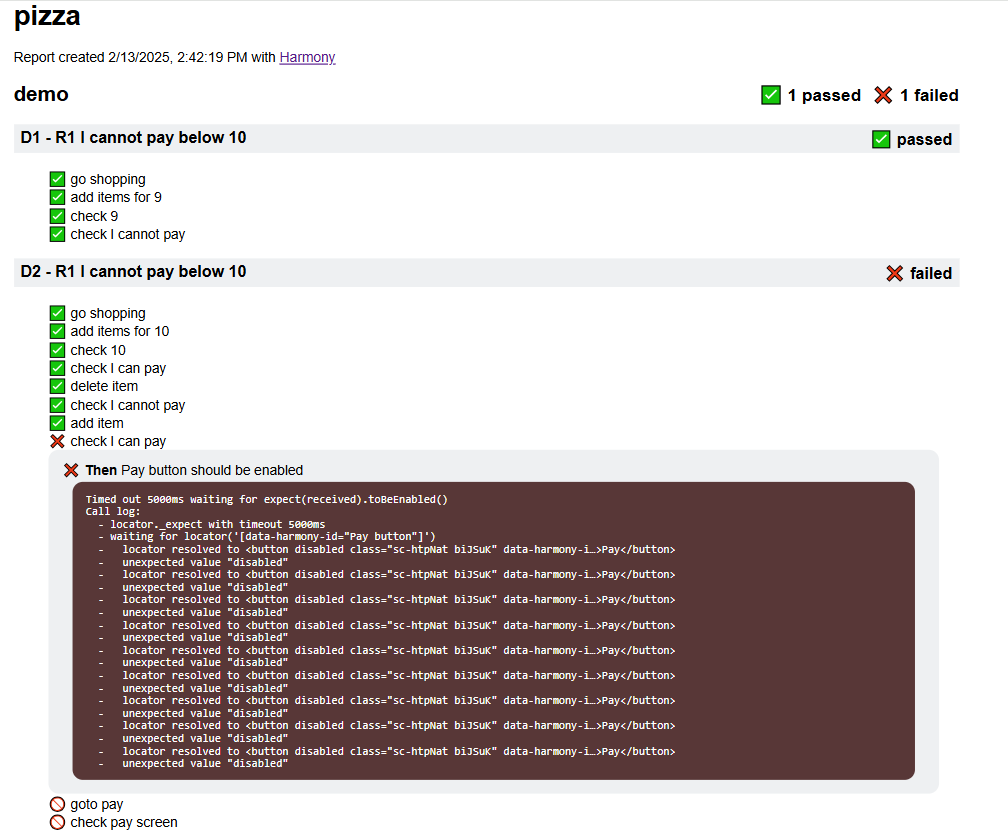Click passed status icon in D1 header
The image size is (1008, 839).
pos(881,139)
